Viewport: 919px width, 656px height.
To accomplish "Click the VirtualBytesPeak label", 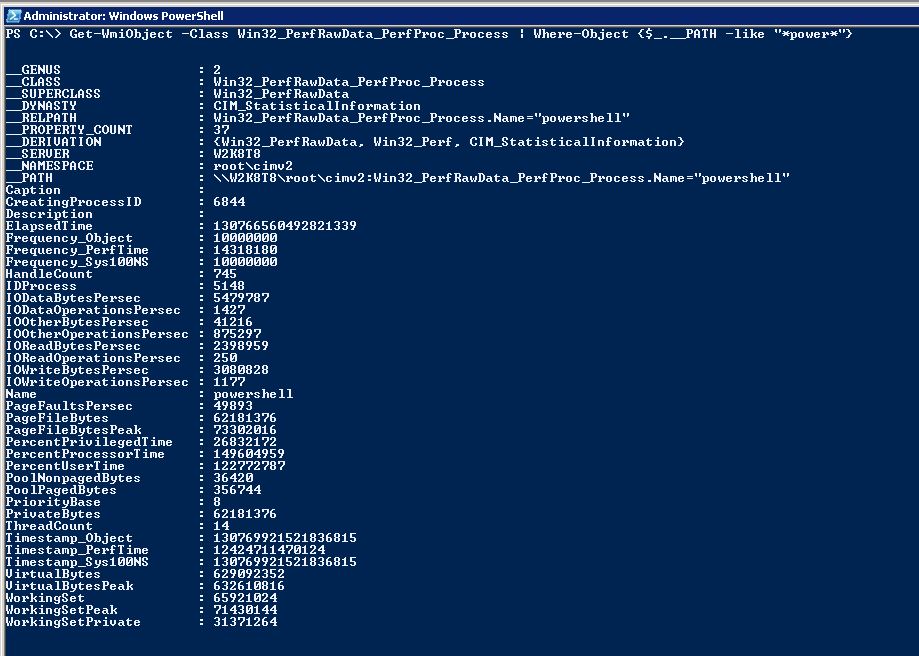I will tap(69, 586).
